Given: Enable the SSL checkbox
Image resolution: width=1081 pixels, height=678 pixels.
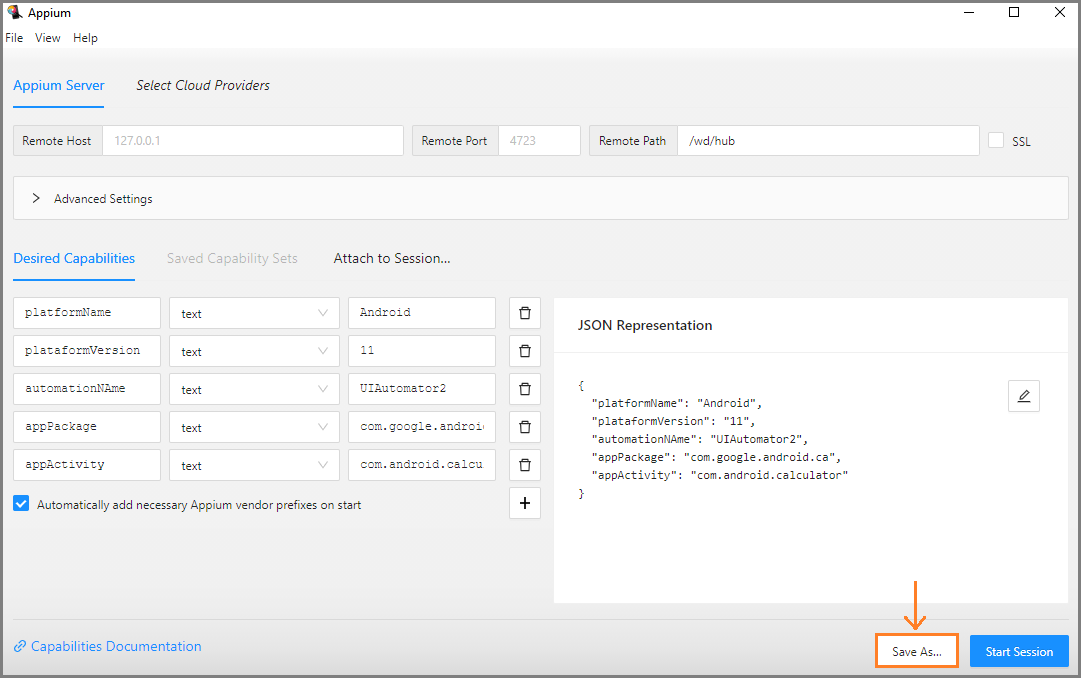Looking at the screenshot, I should tap(996, 141).
